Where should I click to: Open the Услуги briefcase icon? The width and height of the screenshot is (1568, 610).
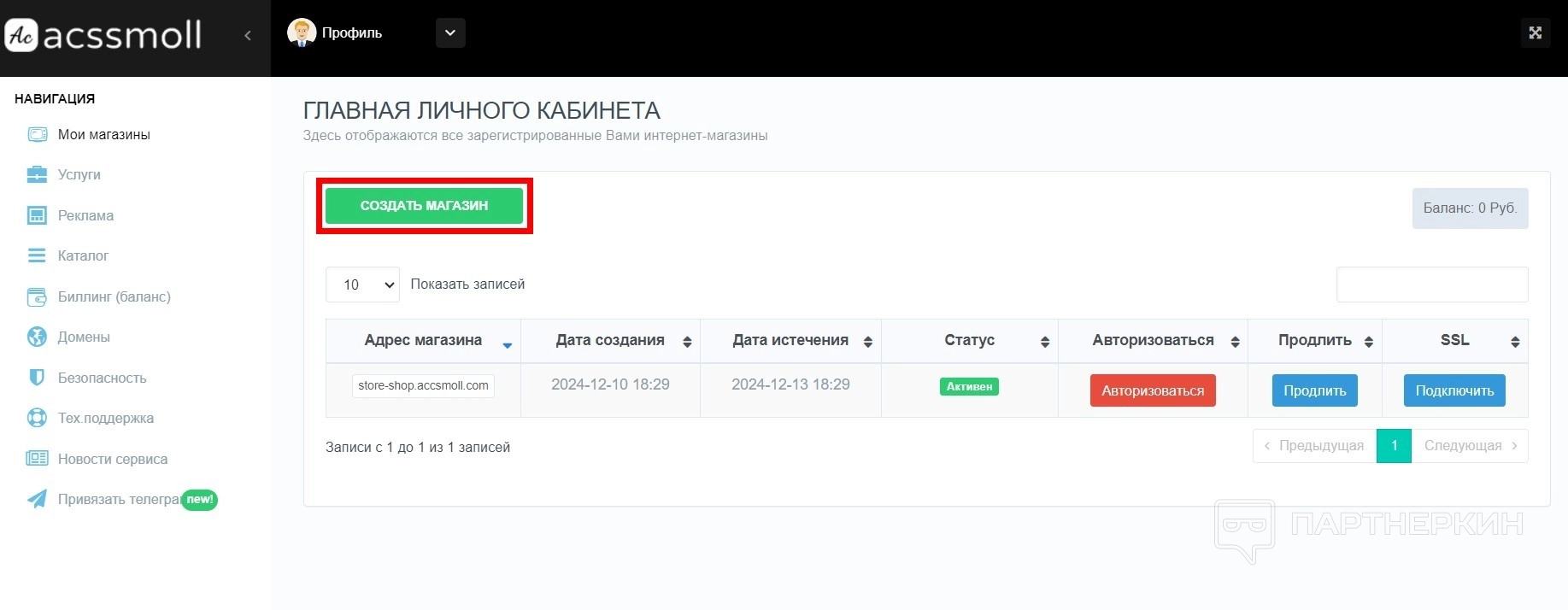click(x=37, y=175)
